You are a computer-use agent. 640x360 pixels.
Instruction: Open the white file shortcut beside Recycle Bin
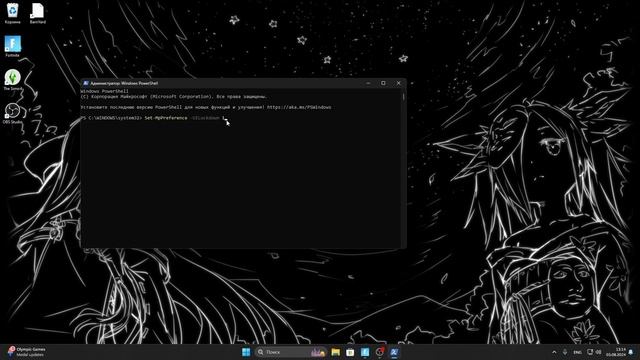click(x=37, y=13)
